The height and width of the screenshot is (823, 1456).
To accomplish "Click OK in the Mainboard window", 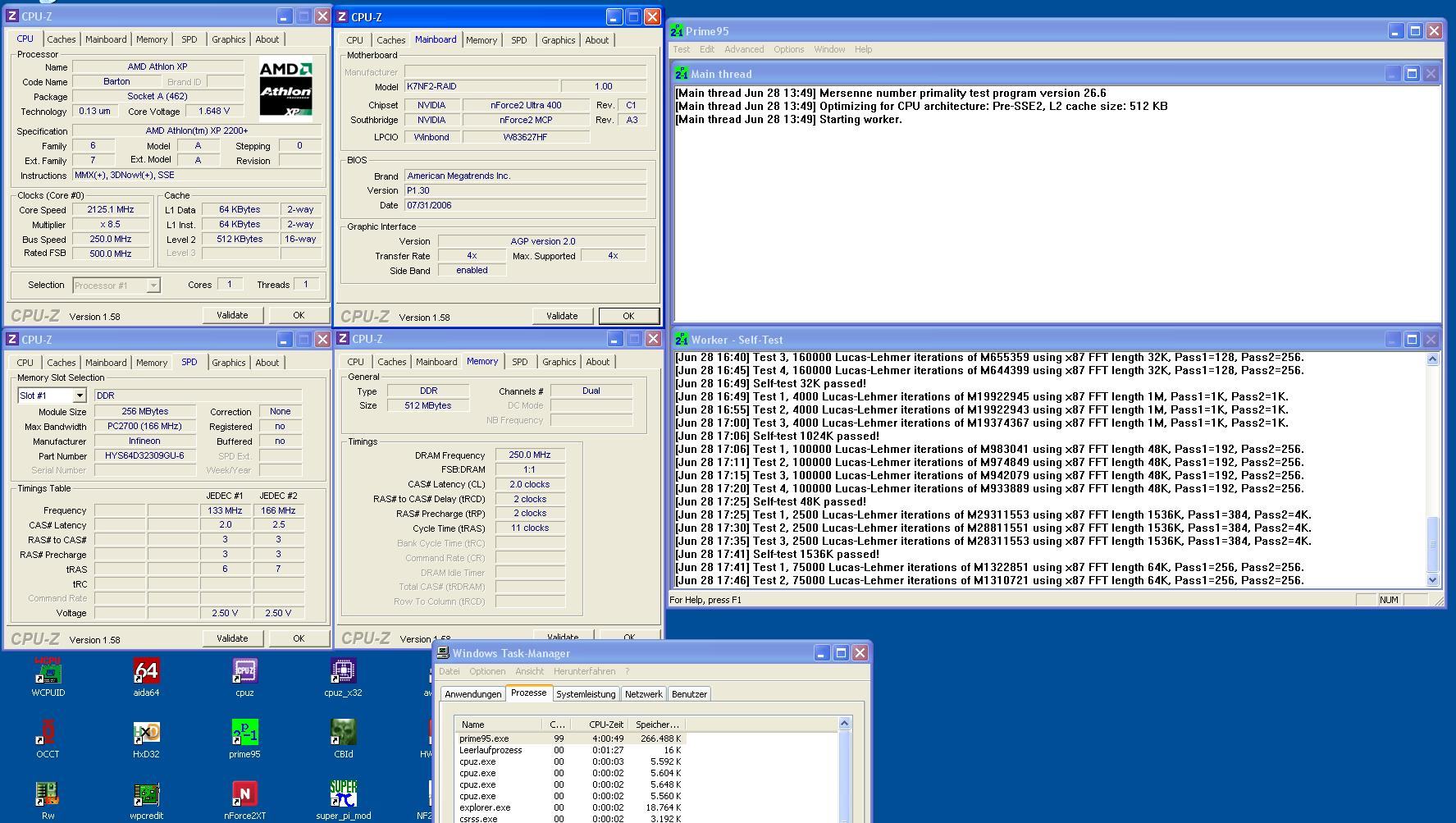I will coord(628,316).
